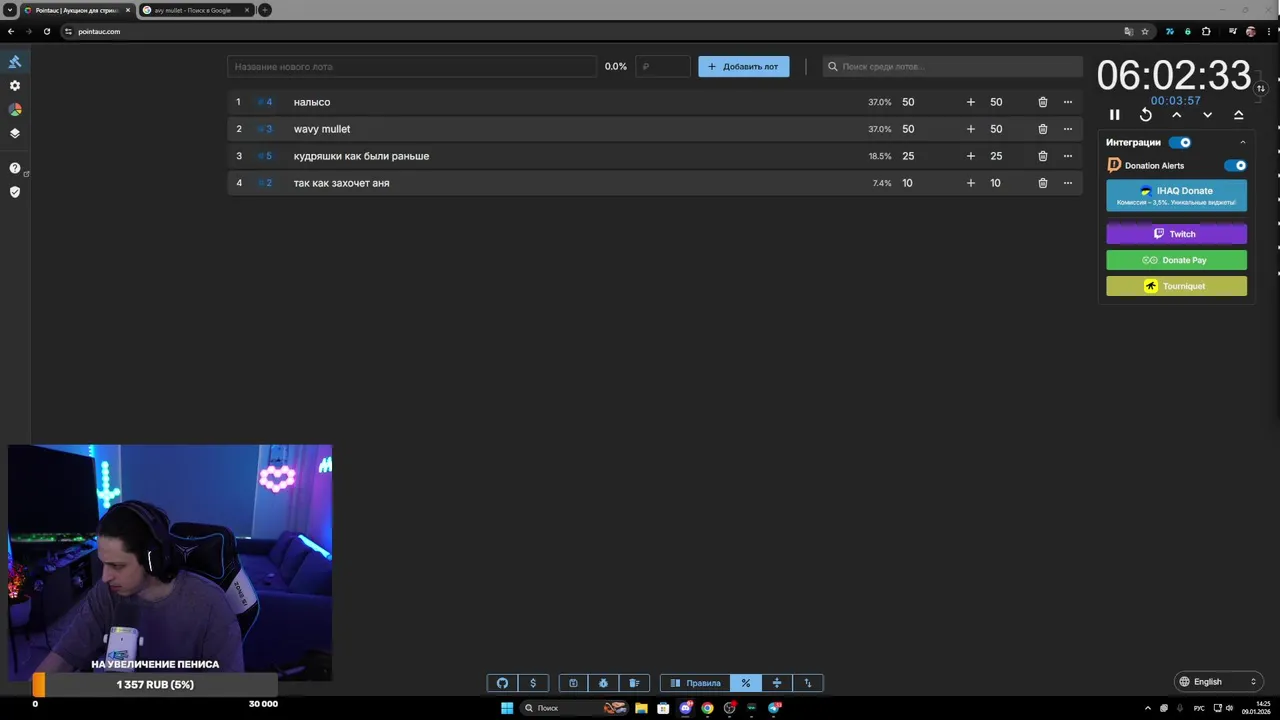The height and width of the screenshot is (720, 1280).
Task: Open the help question mark icon
Action: pyautogui.click(x=15, y=168)
